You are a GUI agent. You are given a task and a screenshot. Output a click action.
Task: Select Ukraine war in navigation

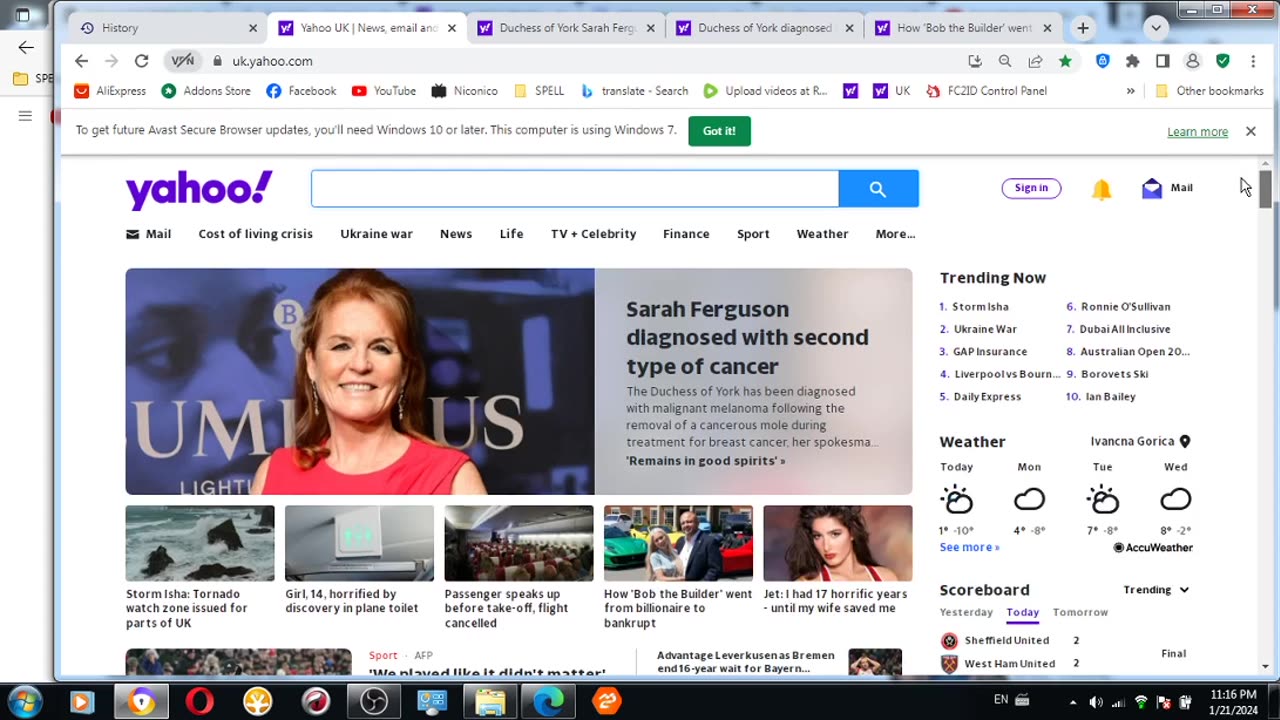[376, 234]
